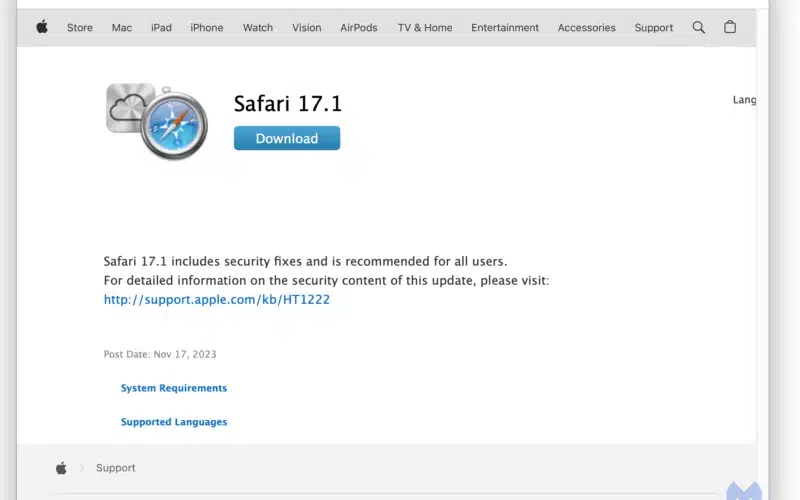
Task: Open the shopping bag icon
Action: click(x=730, y=27)
